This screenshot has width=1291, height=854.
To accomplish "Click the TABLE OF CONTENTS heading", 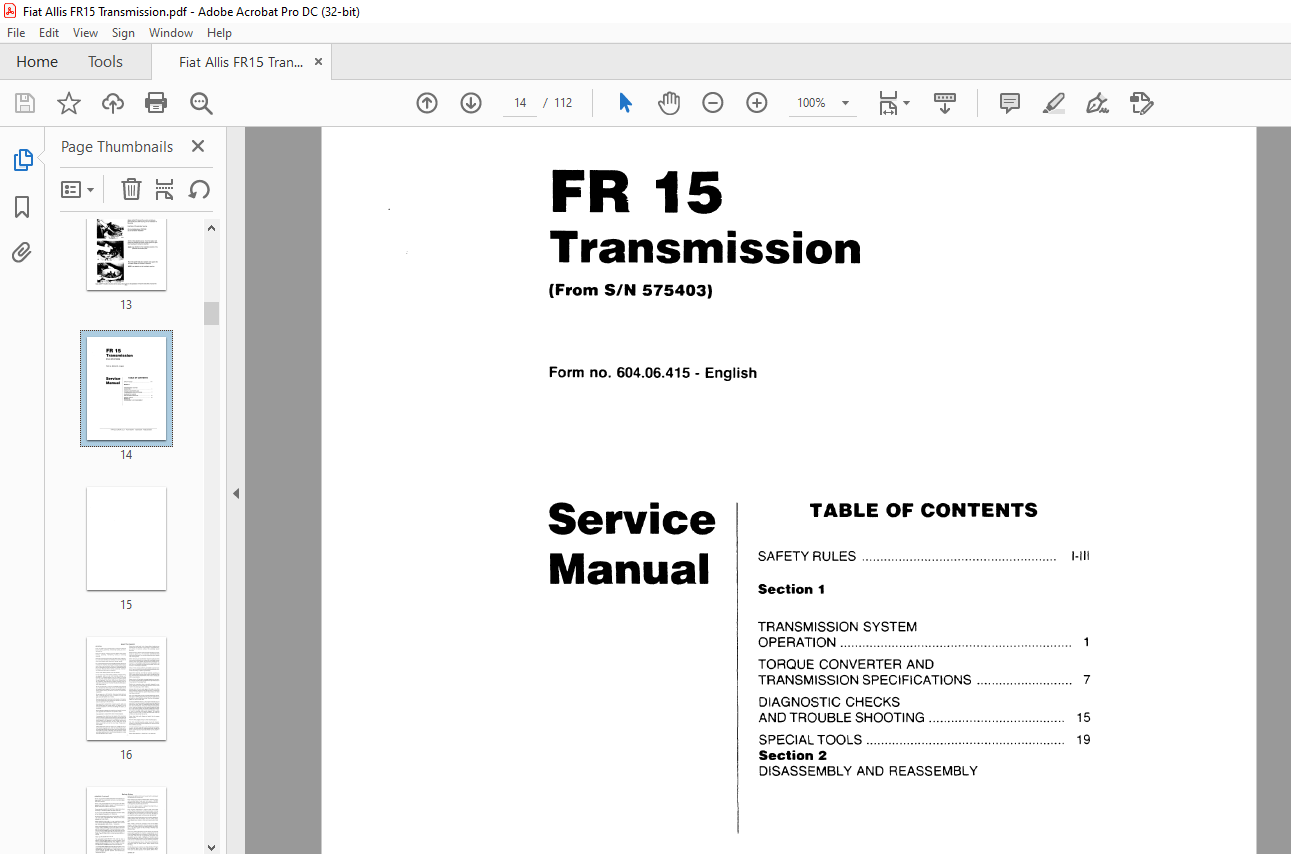I will (923, 510).
